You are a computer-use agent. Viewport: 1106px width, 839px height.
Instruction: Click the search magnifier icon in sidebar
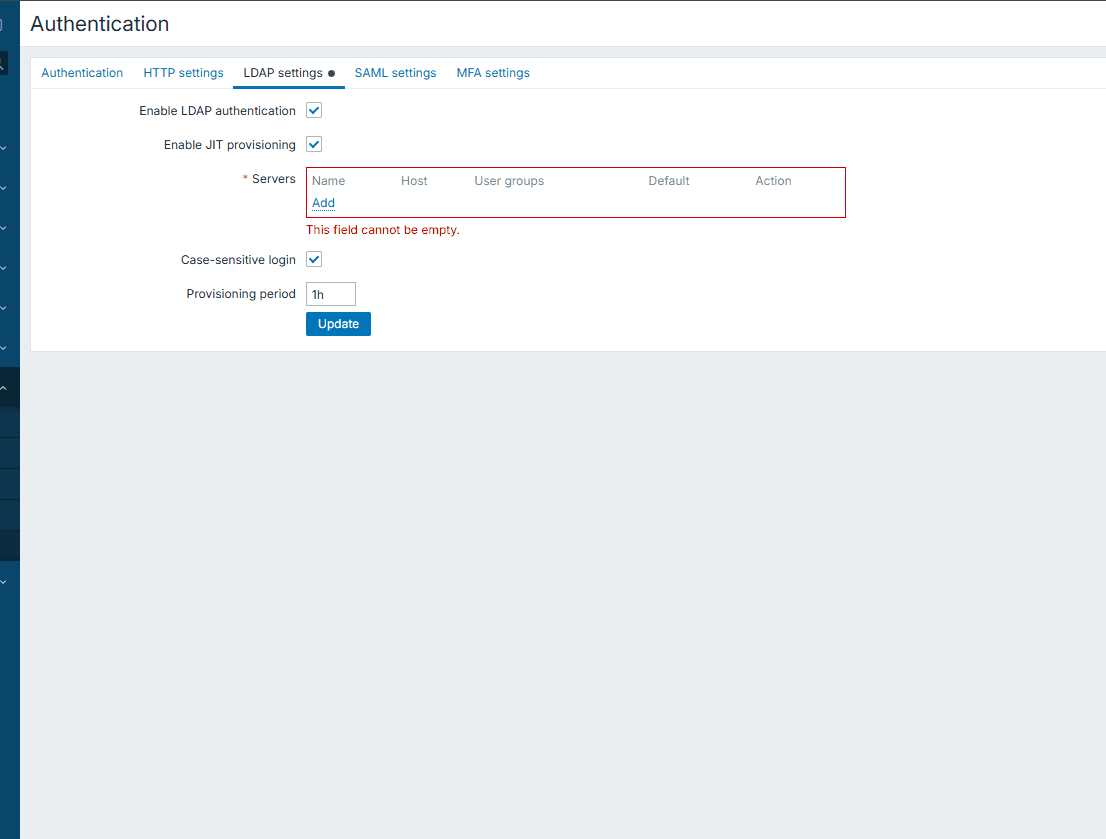(3, 64)
